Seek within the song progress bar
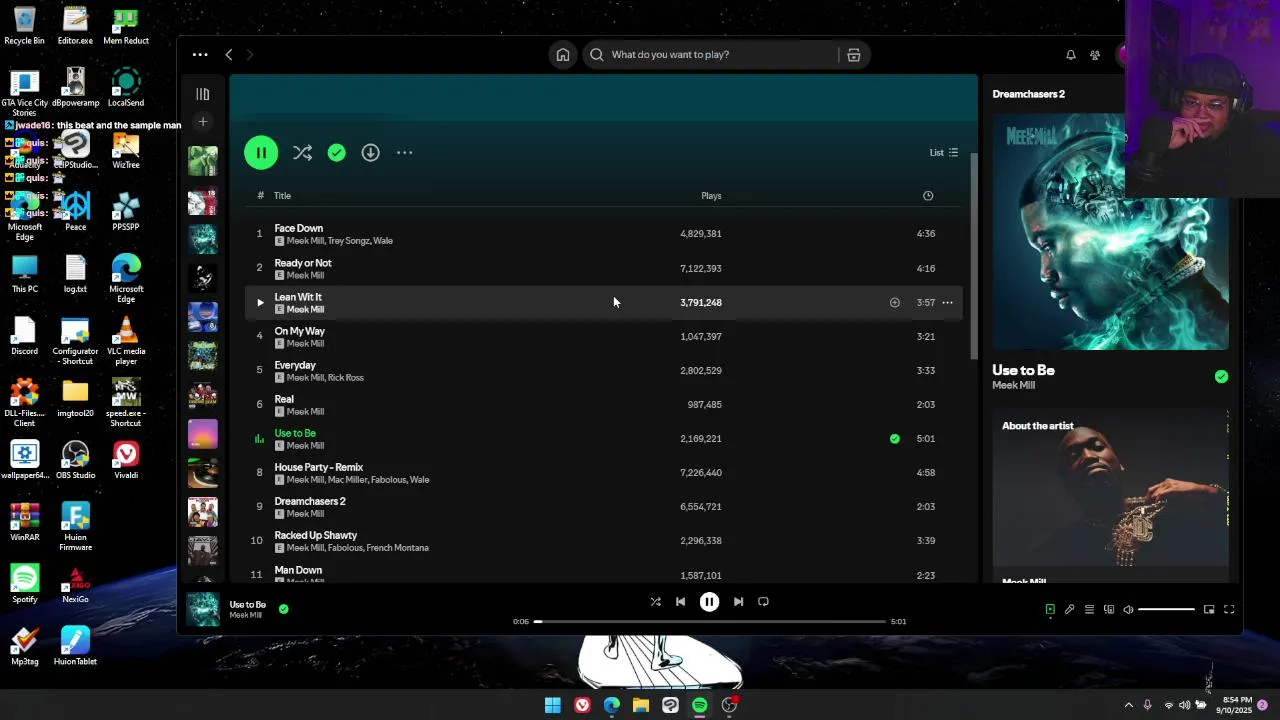This screenshot has width=1280, height=720. (709, 622)
